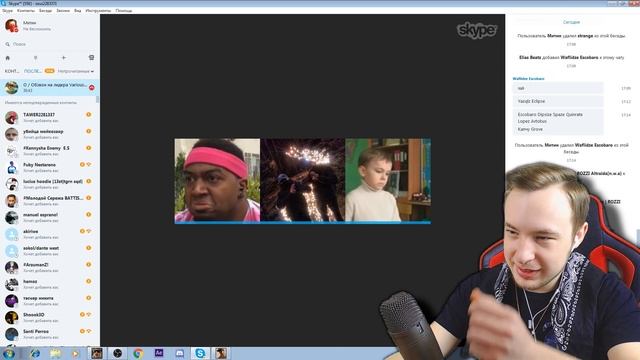Open the sokol/dante west contact
Image resolution: width=640 pixels, height=360 pixels.
49,251
